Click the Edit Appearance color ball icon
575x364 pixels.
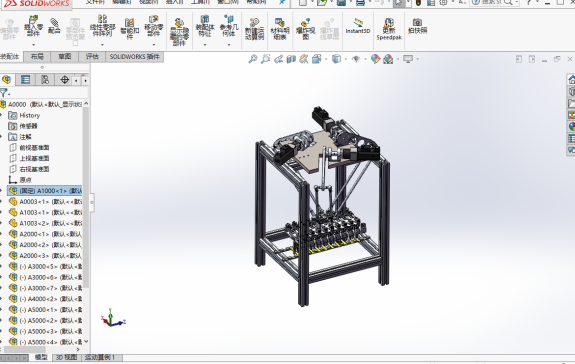click(375, 59)
